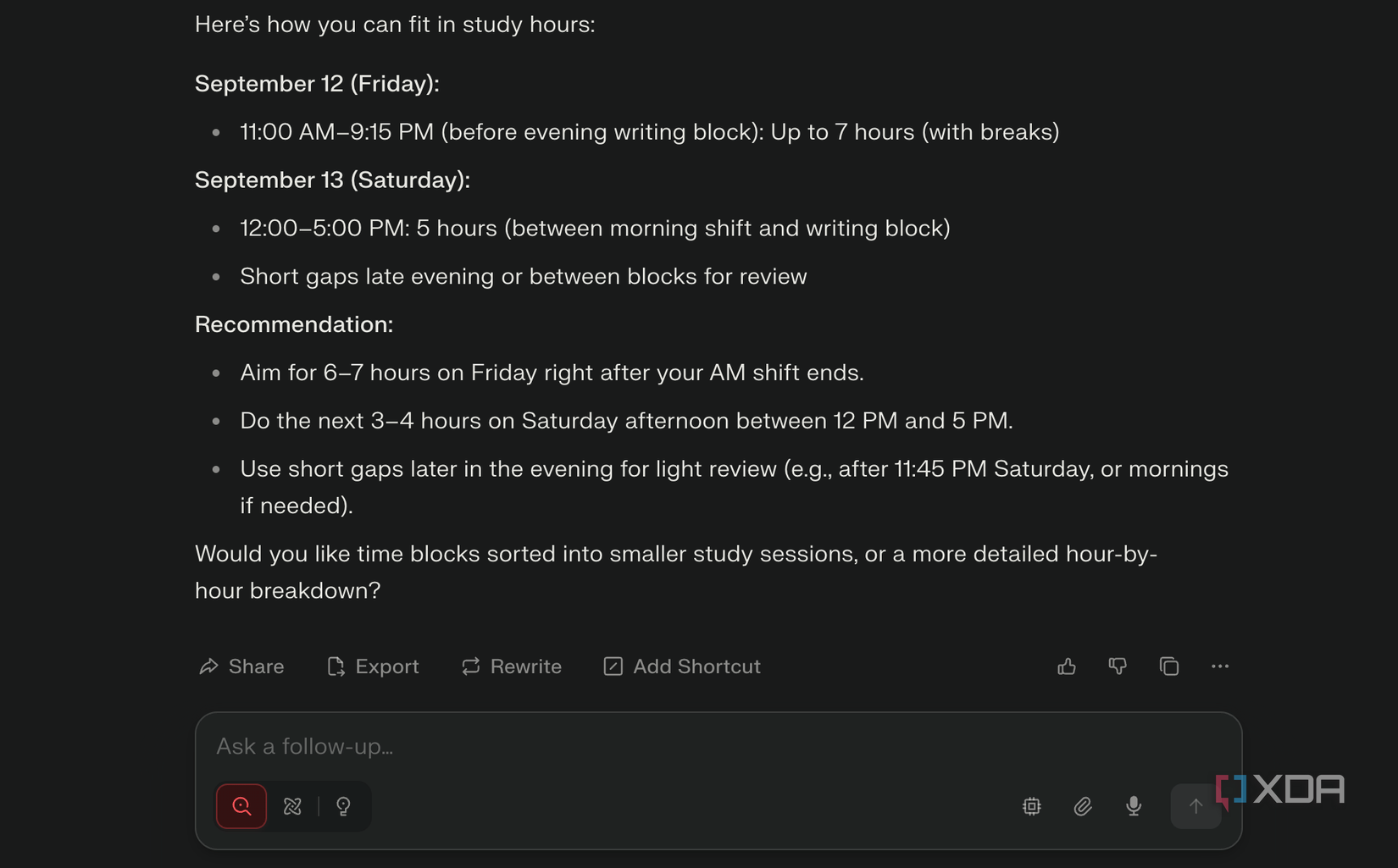Click the paperclip attach file icon
This screenshot has width=1398, height=868.
tap(1083, 806)
